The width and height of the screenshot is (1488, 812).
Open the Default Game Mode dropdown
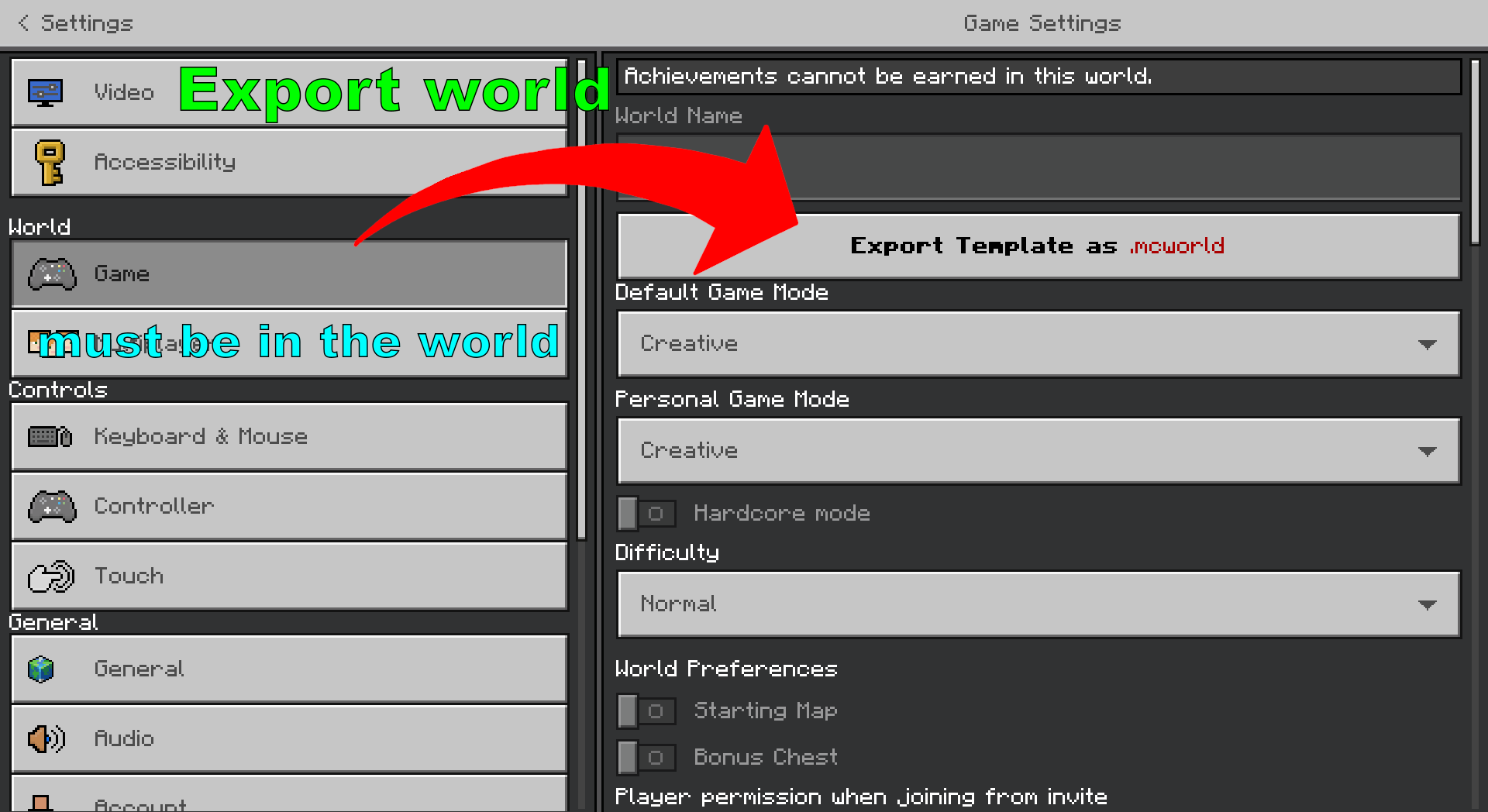[x=1038, y=344]
